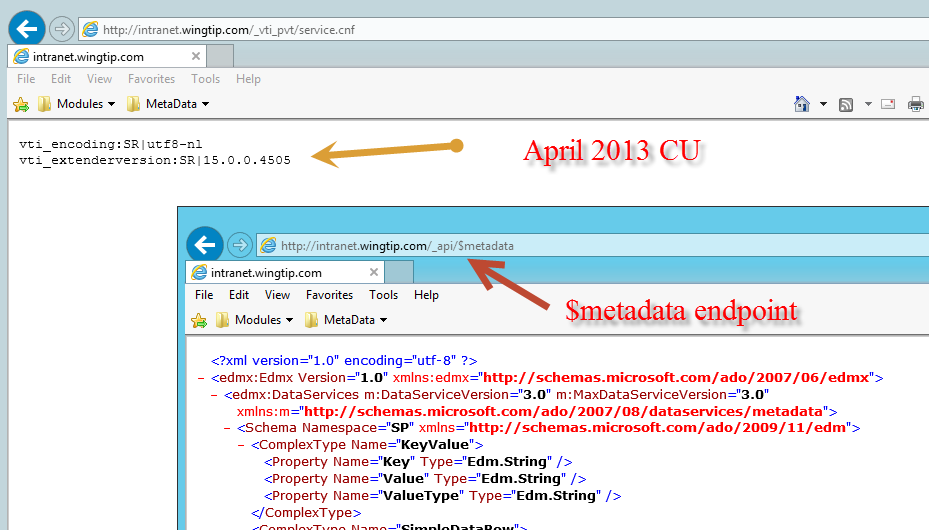Screen dimensions: 929x530
Task: Open the Tools menu in the inner window
Action: [x=383, y=295]
